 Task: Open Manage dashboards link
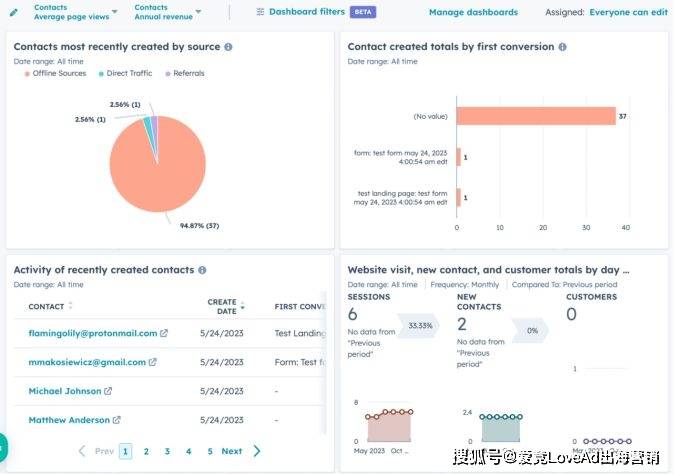click(473, 12)
